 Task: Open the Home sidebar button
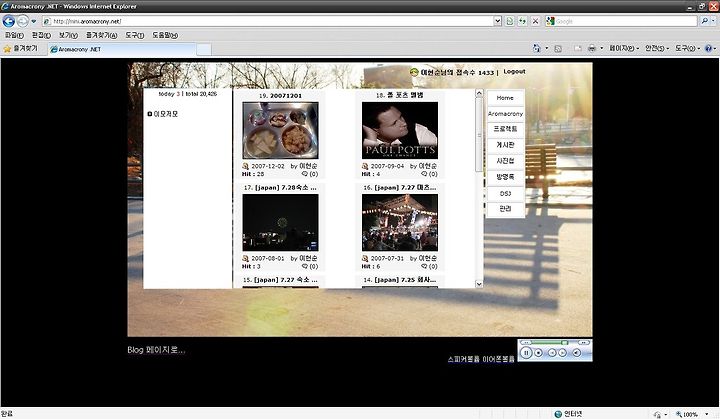click(505, 98)
